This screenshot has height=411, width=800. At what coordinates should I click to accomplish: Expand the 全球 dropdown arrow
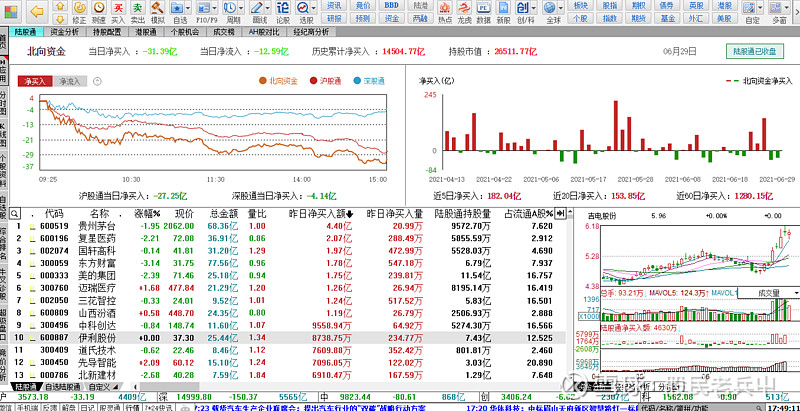[561, 8]
